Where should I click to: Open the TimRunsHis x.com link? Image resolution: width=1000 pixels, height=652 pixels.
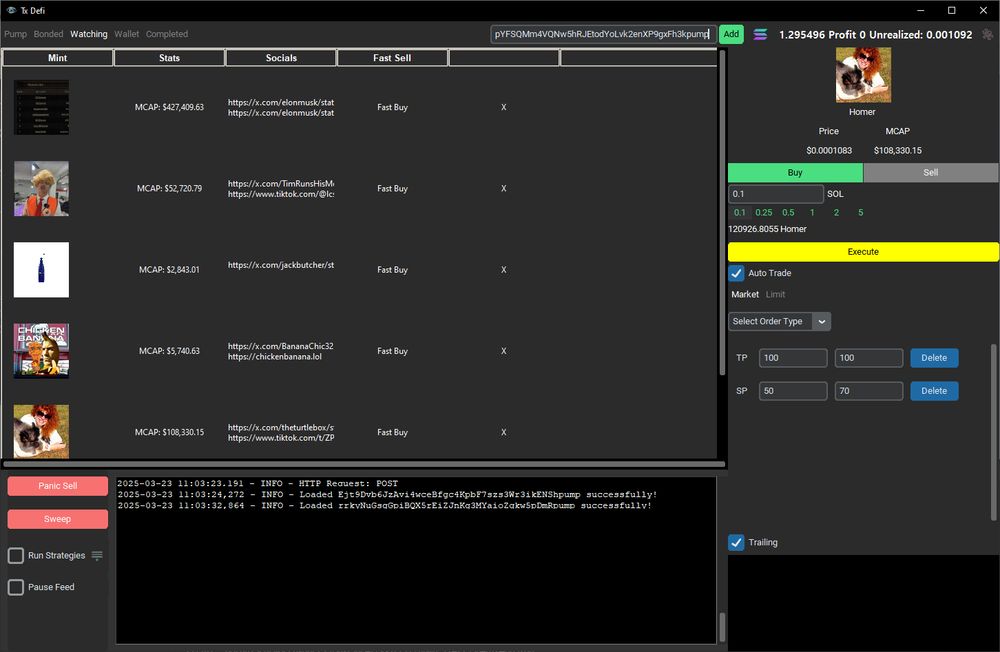tap(281, 183)
